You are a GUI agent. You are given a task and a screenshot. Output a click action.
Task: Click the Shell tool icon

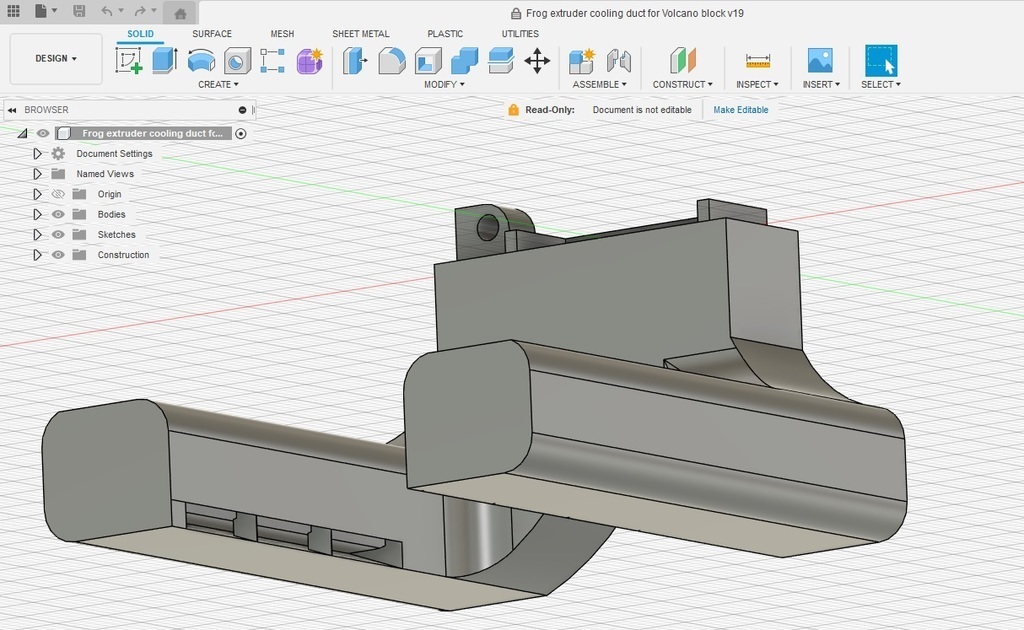(428, 61)
